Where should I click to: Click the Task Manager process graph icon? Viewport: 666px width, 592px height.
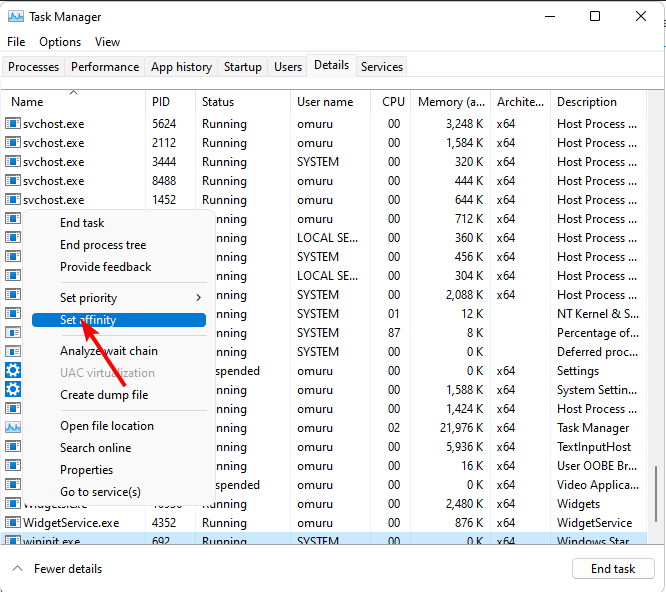(x=13, y=427)
